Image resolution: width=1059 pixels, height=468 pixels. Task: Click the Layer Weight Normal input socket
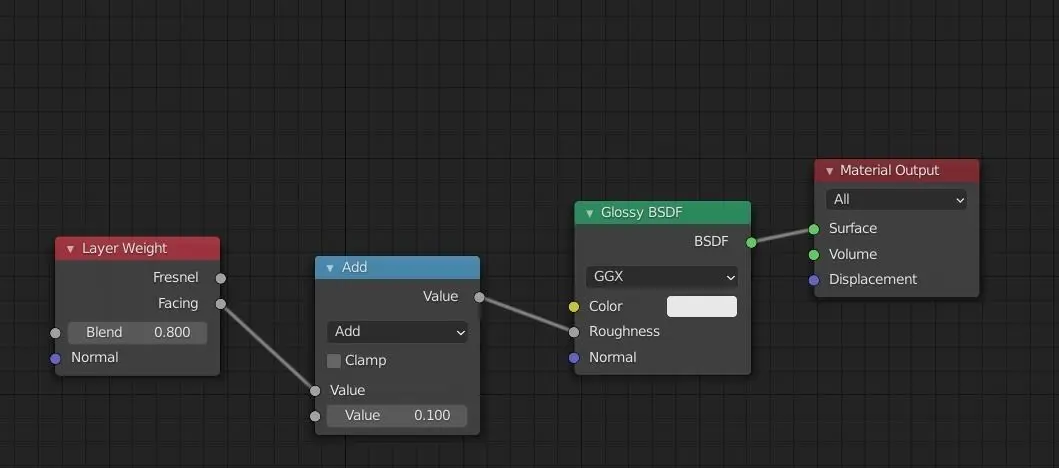point(55,358)
